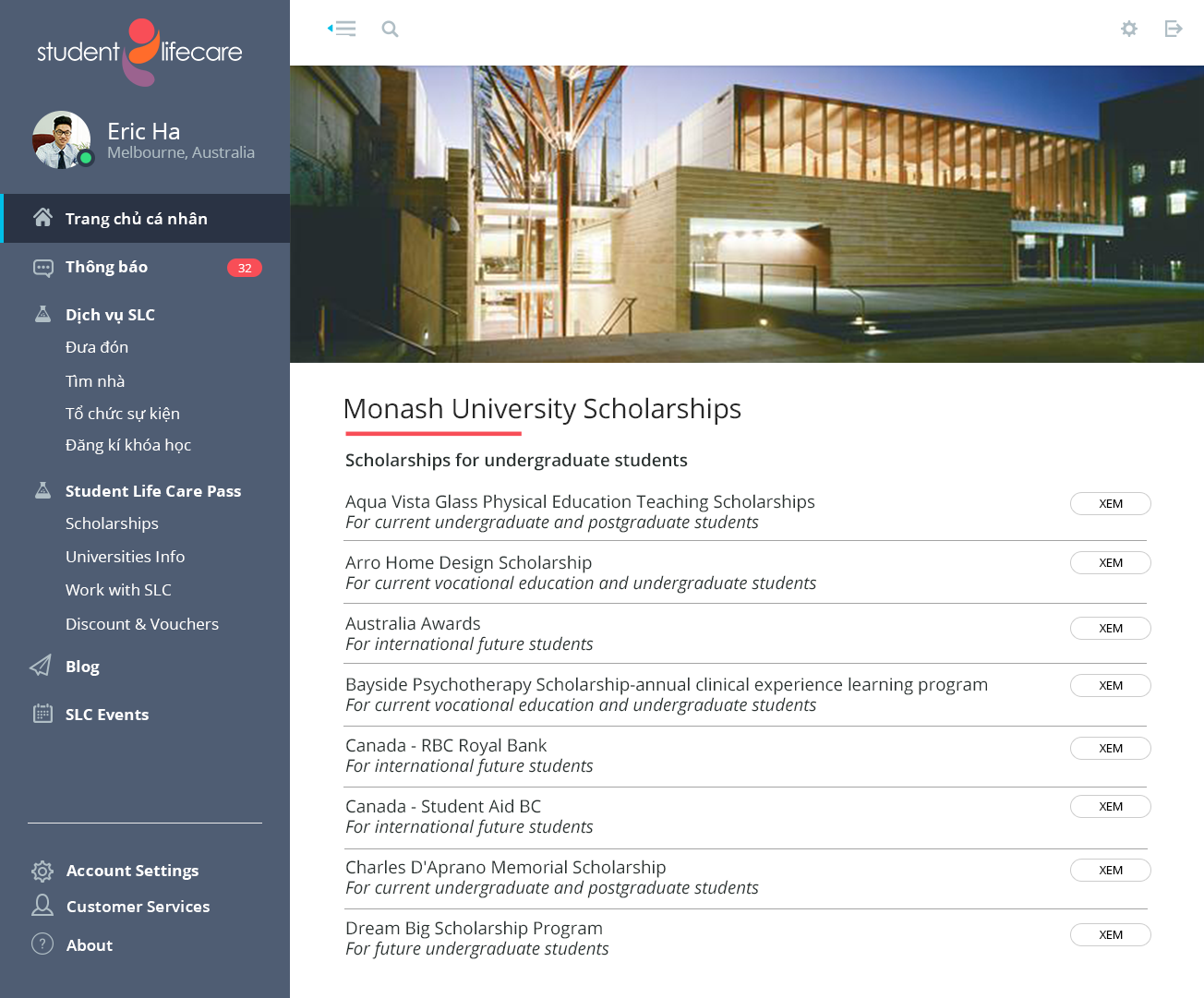
Task: Open Đăng kí khóa học
Action: pyautogui.click(x=128, y=445)
